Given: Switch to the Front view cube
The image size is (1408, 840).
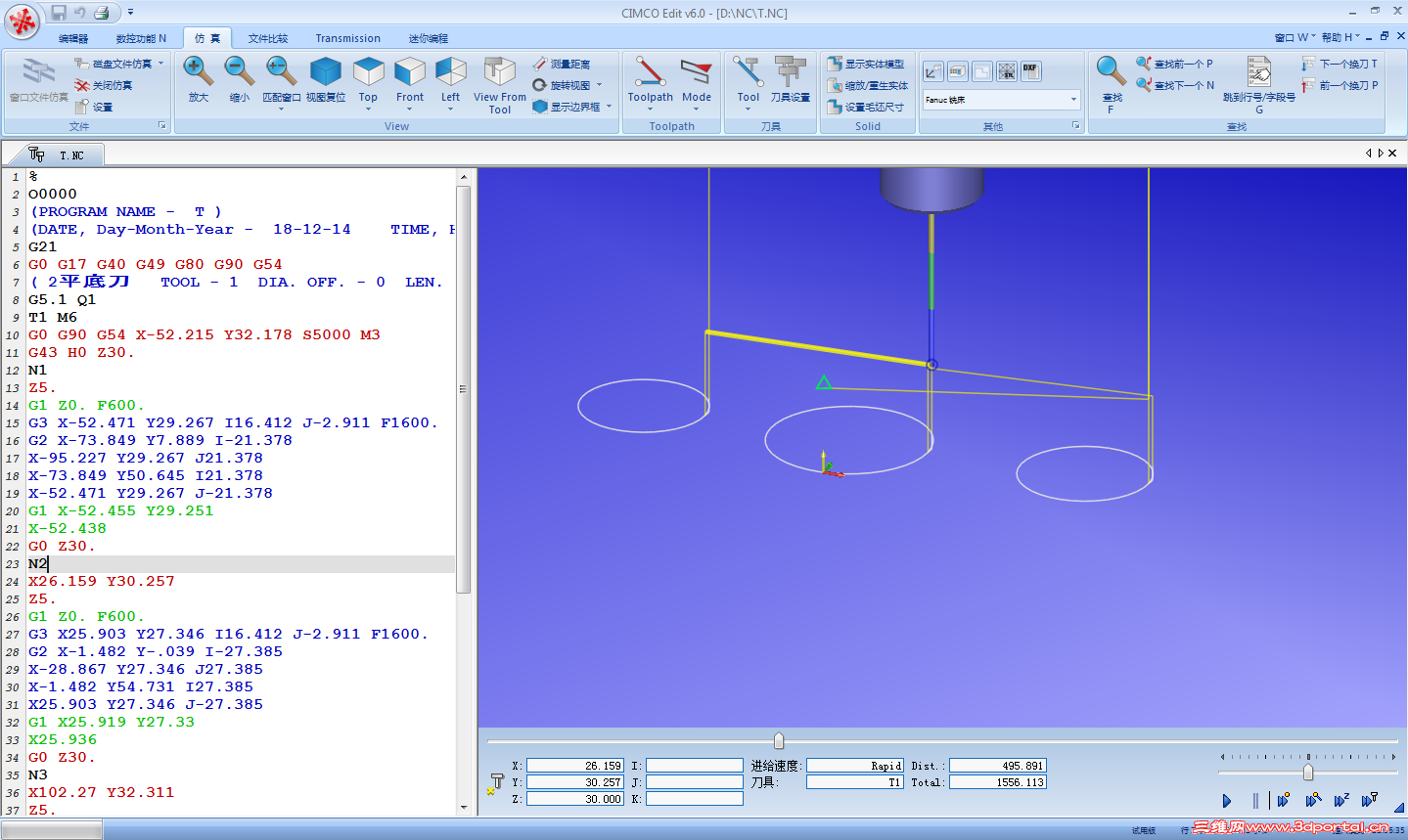Looking at the screenshot, I should 410,80.
